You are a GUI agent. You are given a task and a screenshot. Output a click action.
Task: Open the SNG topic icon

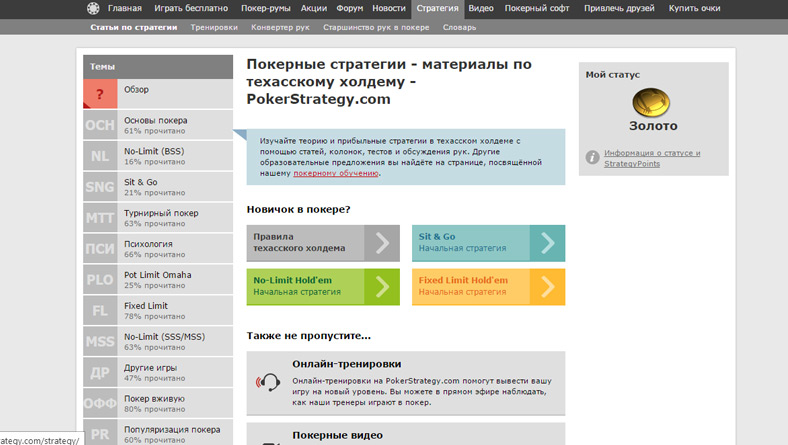(100, 187)
